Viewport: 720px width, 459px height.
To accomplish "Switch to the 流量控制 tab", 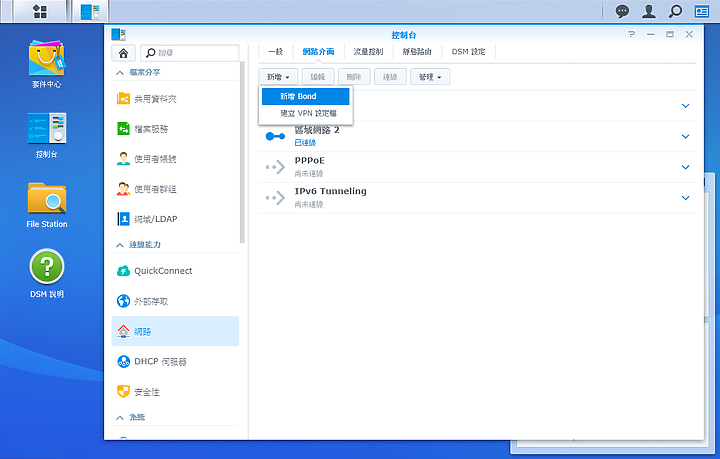I will (368, 52).
